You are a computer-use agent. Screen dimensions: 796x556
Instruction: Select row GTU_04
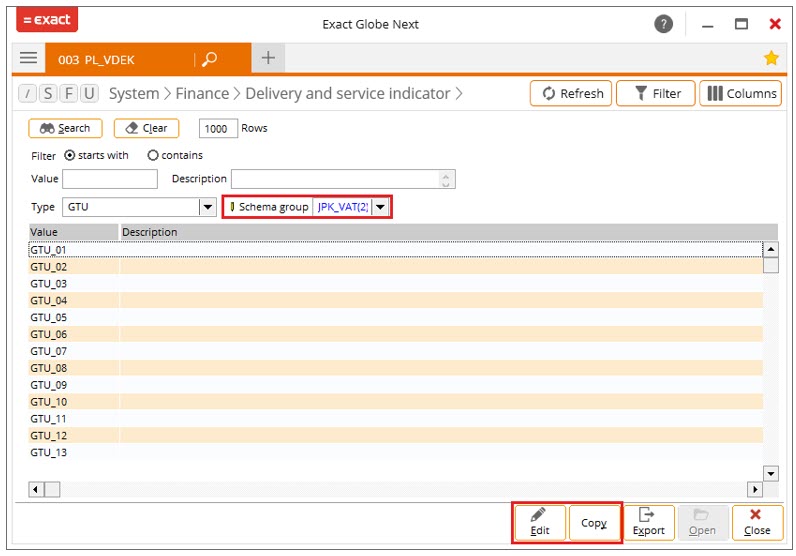[x=395, y=301]
